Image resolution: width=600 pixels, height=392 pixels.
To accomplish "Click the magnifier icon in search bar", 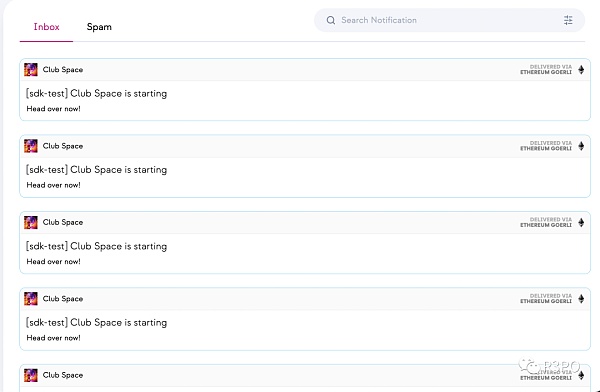I will click(x=331, y=20).
